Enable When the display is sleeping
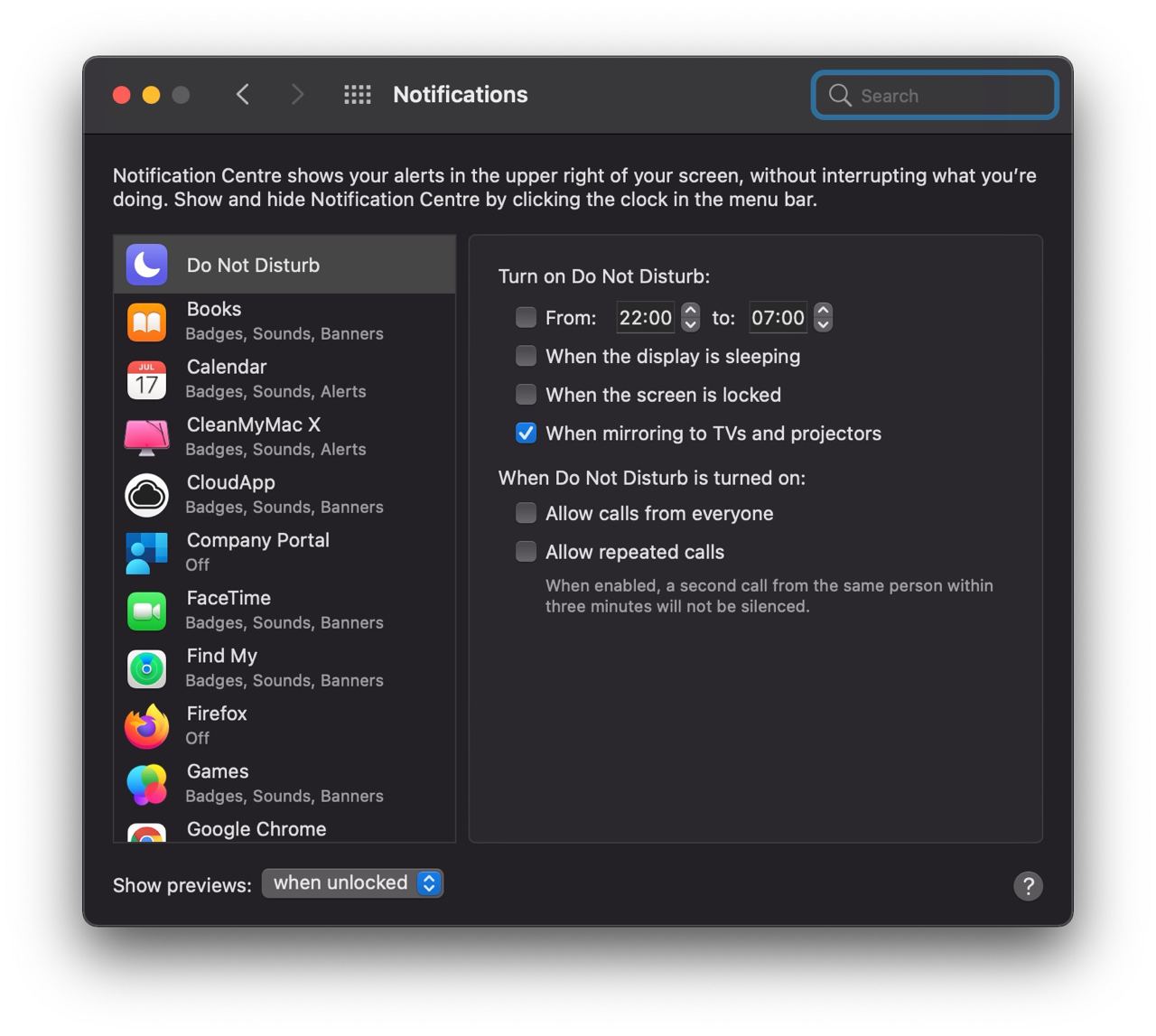 point(526,356)
